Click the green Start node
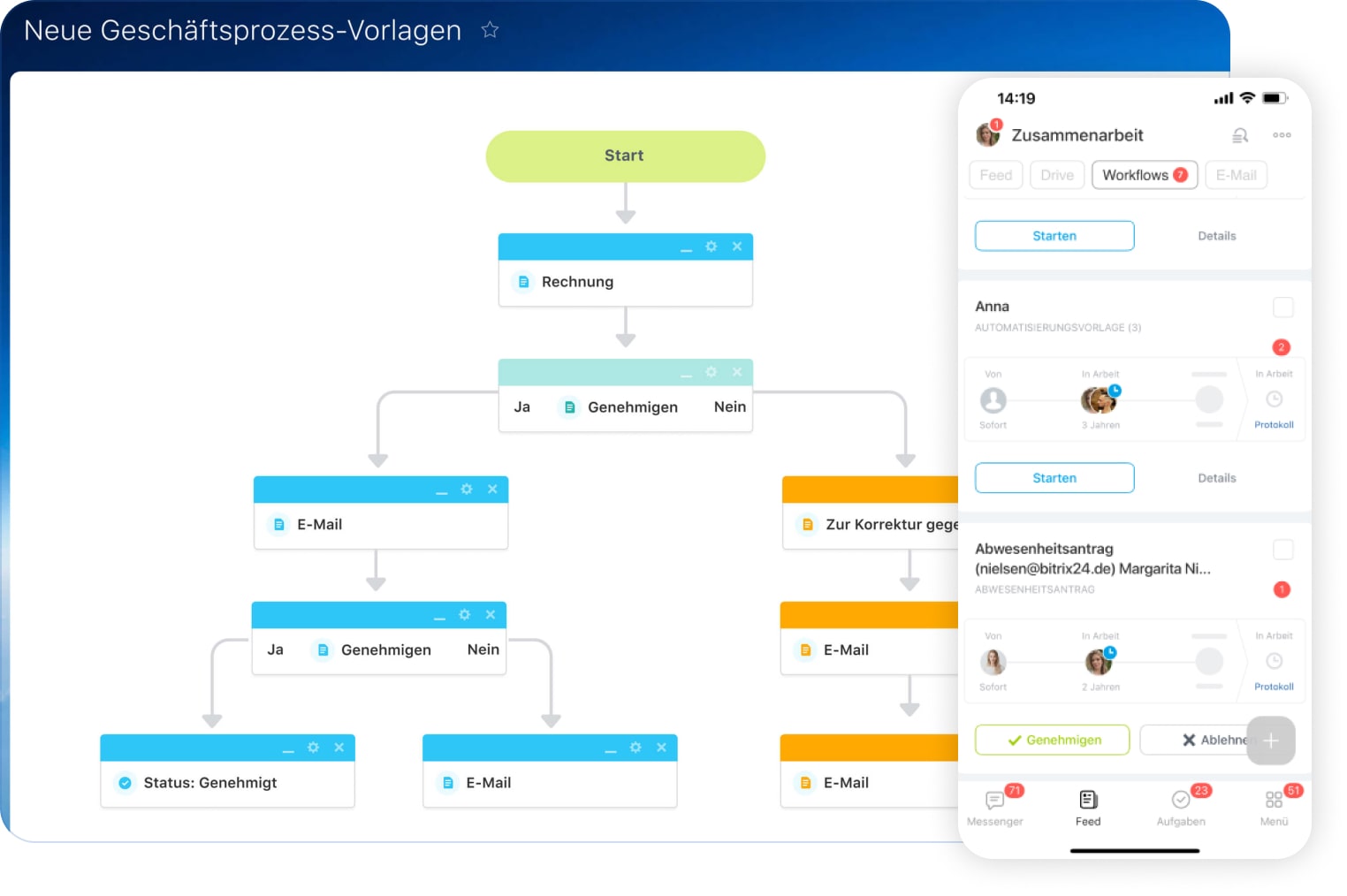This screenshot has width=1347, height=896. tap(625, 156)
